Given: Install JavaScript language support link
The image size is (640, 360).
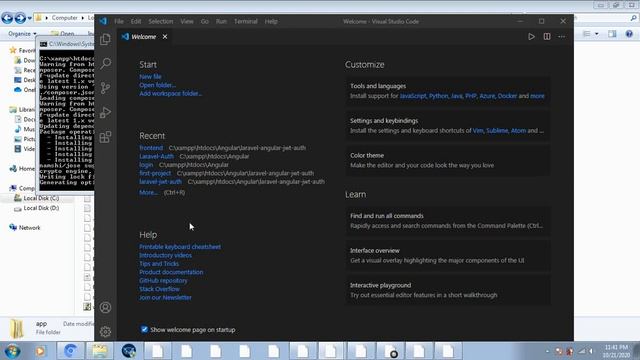Looking at the screenshot, I should 413,96.
